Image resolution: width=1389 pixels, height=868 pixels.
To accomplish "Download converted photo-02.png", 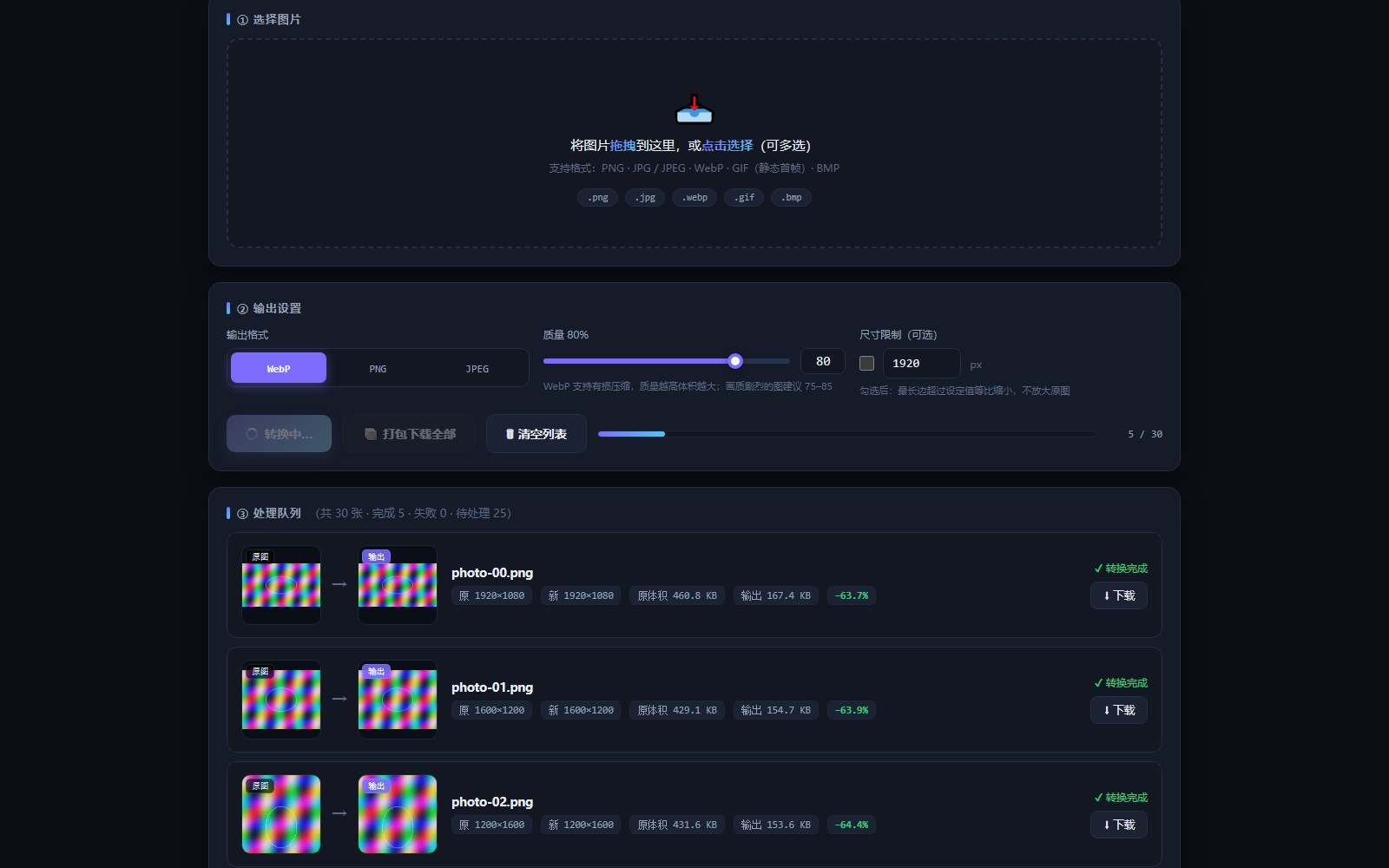I will 1119,825.
